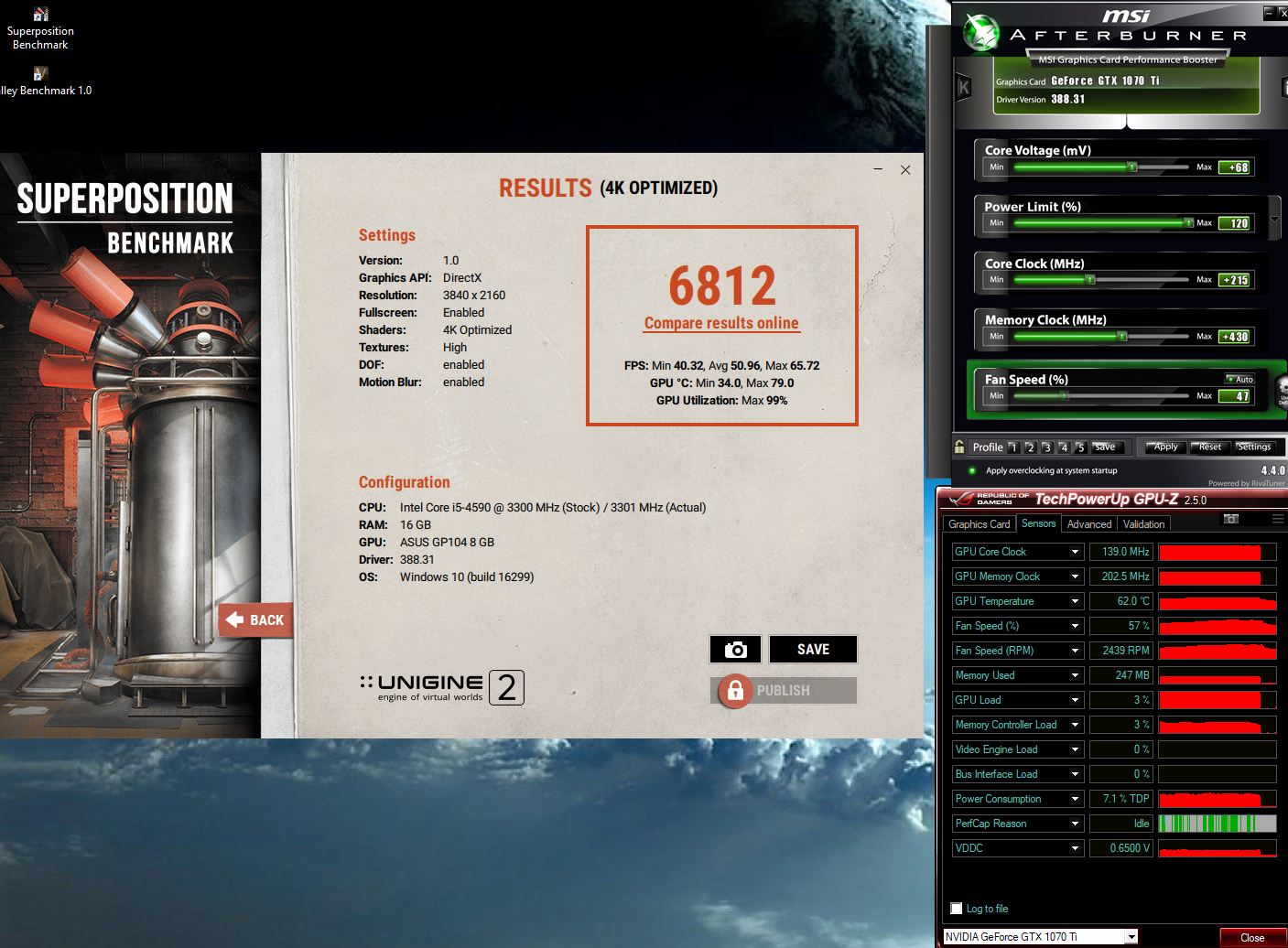This screenshot has width=1288, height=948.
Task: Click the 62.0 °C GPU Temperature value
Action: [1121, 601]
